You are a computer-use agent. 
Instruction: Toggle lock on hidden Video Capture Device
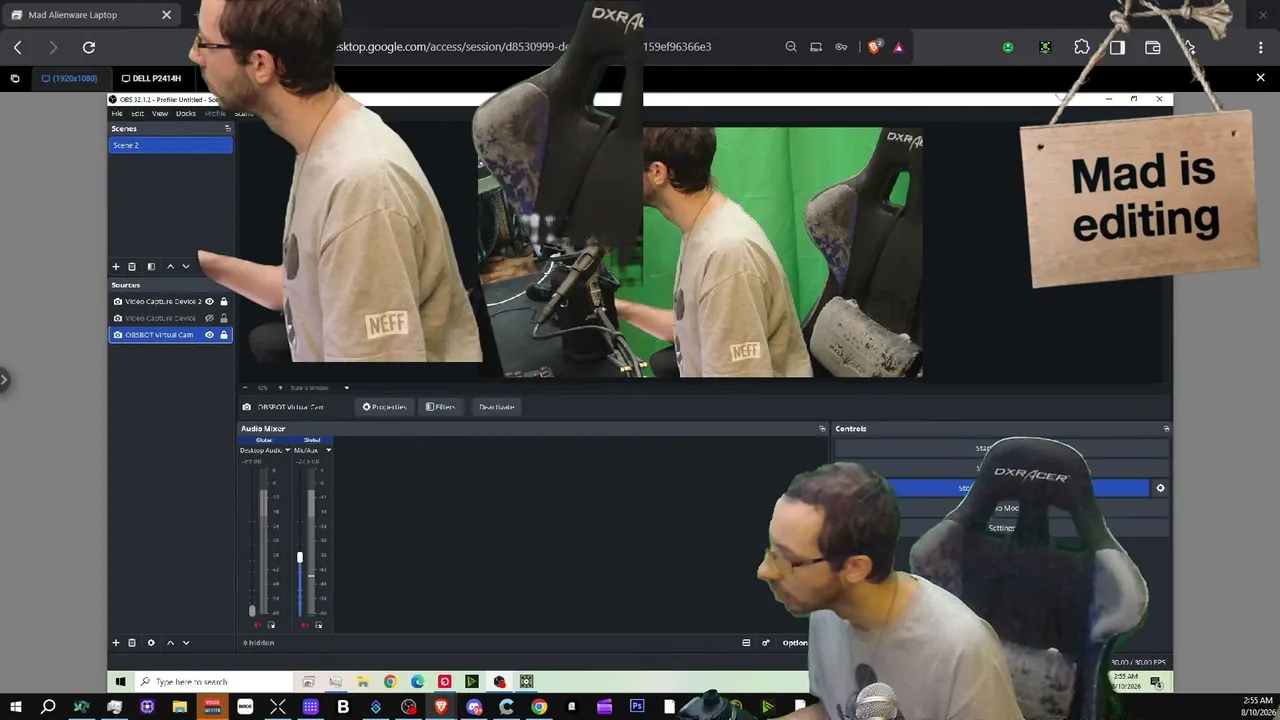coord(224,318)
